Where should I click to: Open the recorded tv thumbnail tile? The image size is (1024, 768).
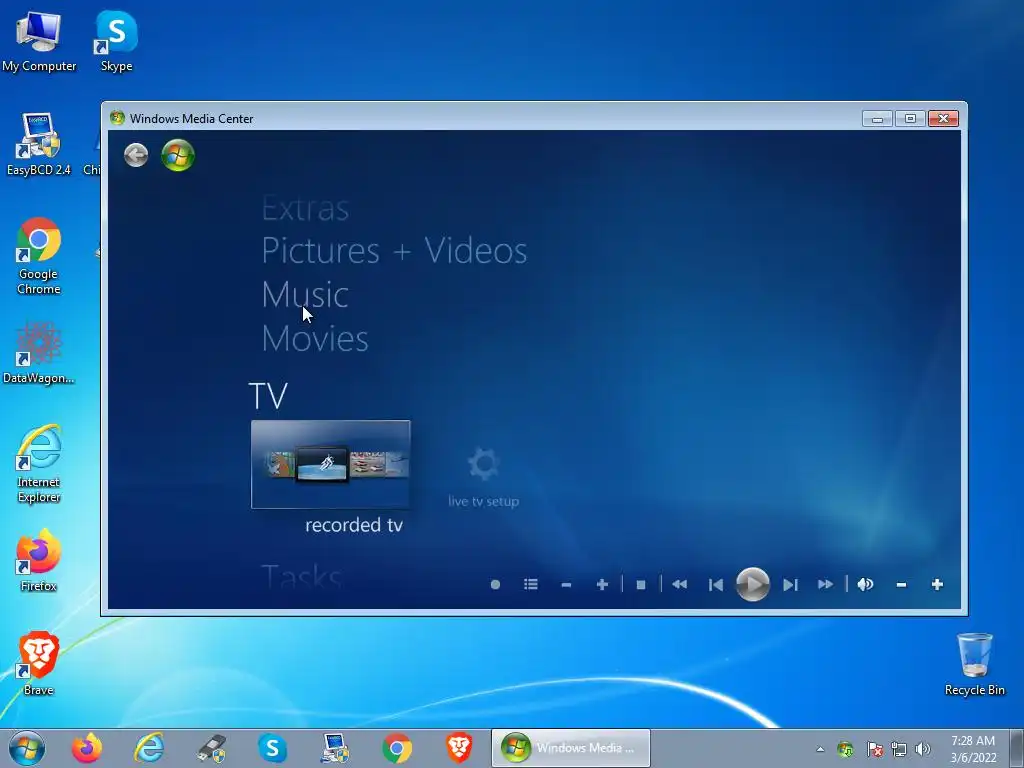(x=330, y=464)
